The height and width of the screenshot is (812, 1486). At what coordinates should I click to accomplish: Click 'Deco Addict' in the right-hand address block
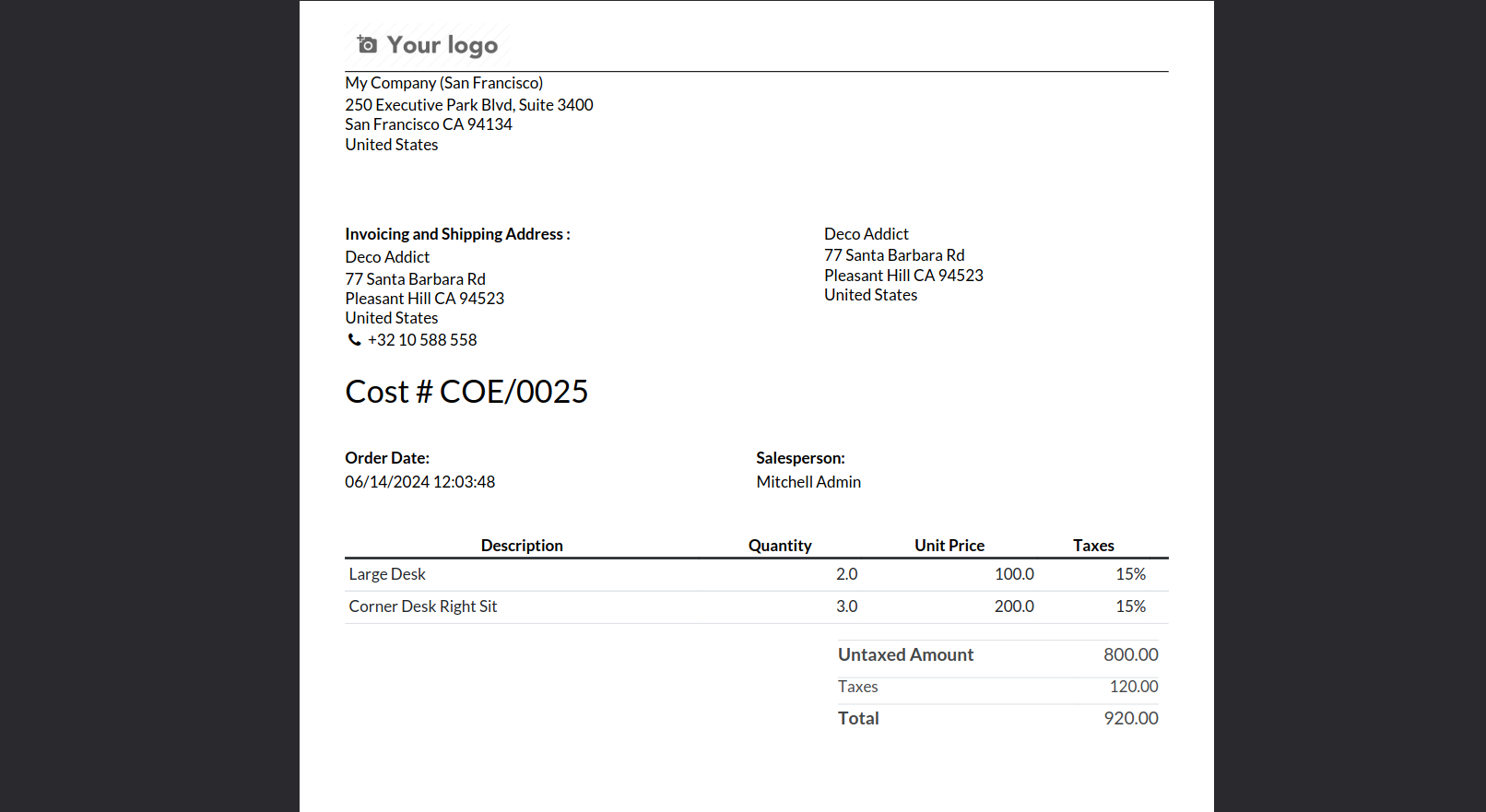867,234
